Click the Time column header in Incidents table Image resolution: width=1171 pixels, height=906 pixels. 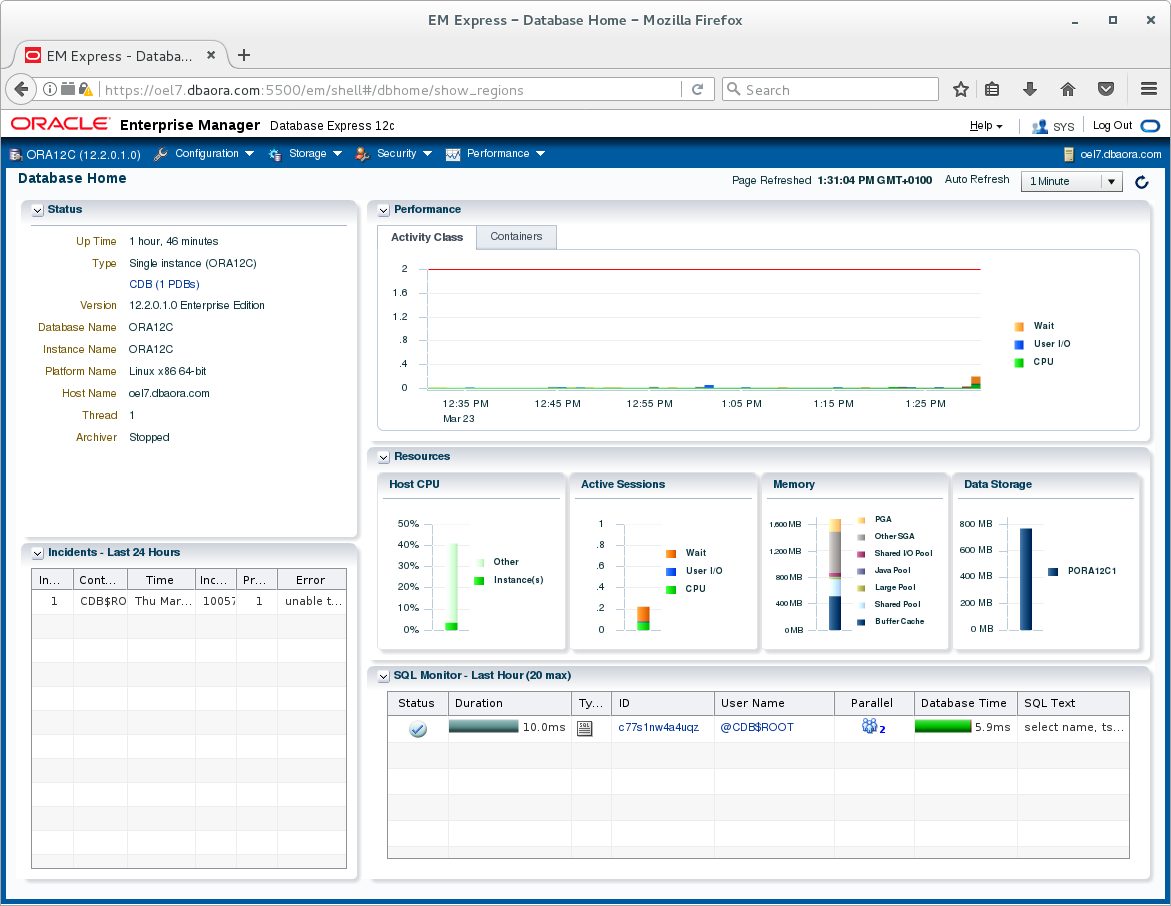click(x=161, y=580)
